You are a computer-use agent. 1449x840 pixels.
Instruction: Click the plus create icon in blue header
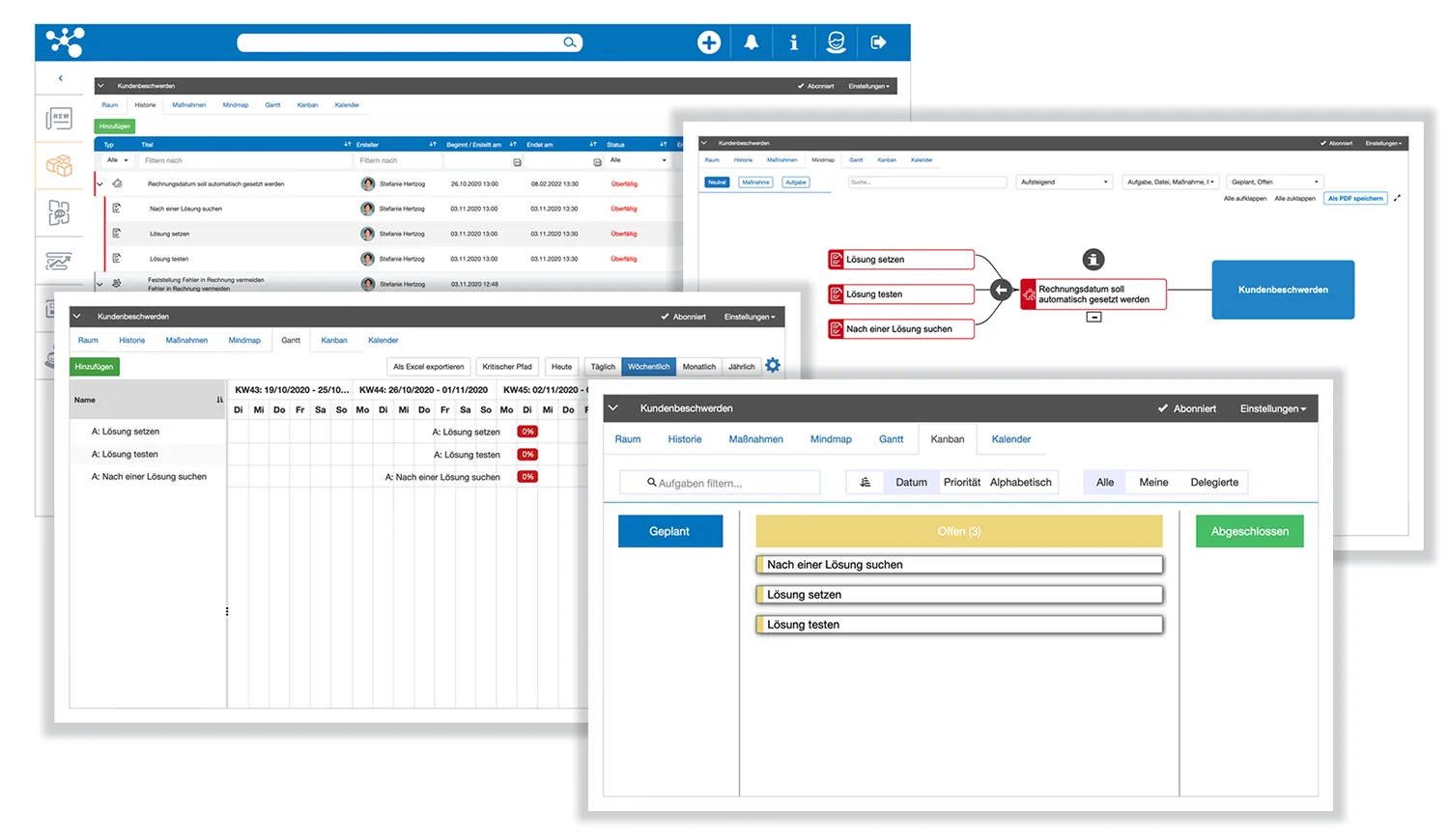(709, 42)
